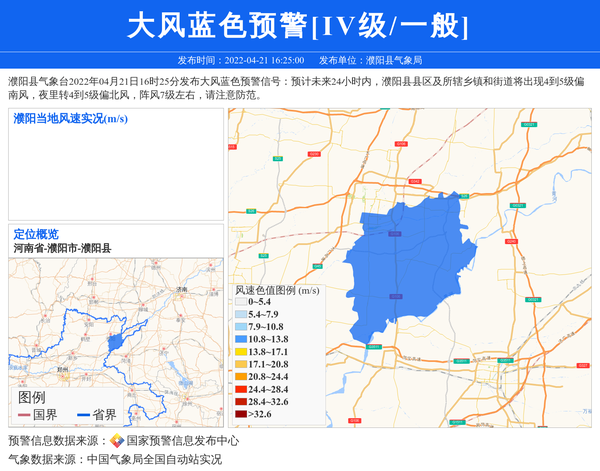Viewport: 600px width, 471px height.
Task: Click the National Warning Center logo icon
Action: pos(117,441)
